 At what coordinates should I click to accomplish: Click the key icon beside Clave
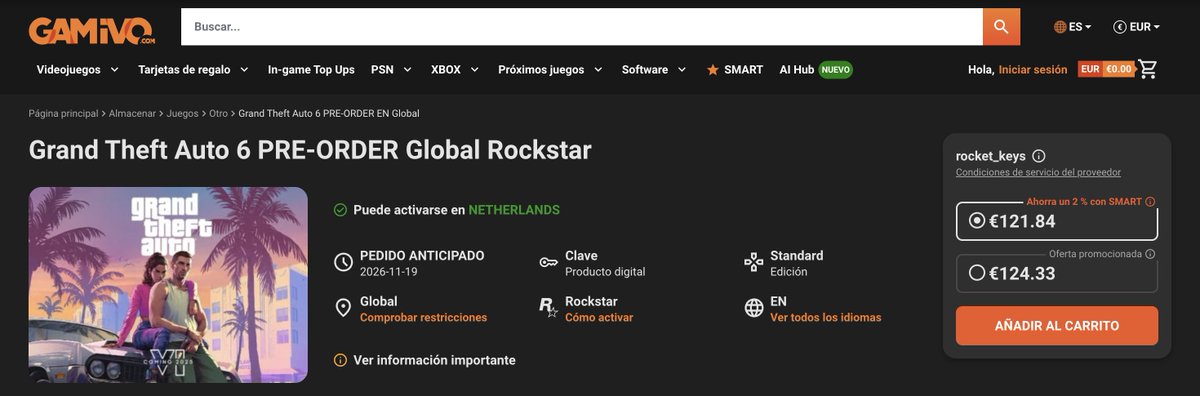click(548, 263)
